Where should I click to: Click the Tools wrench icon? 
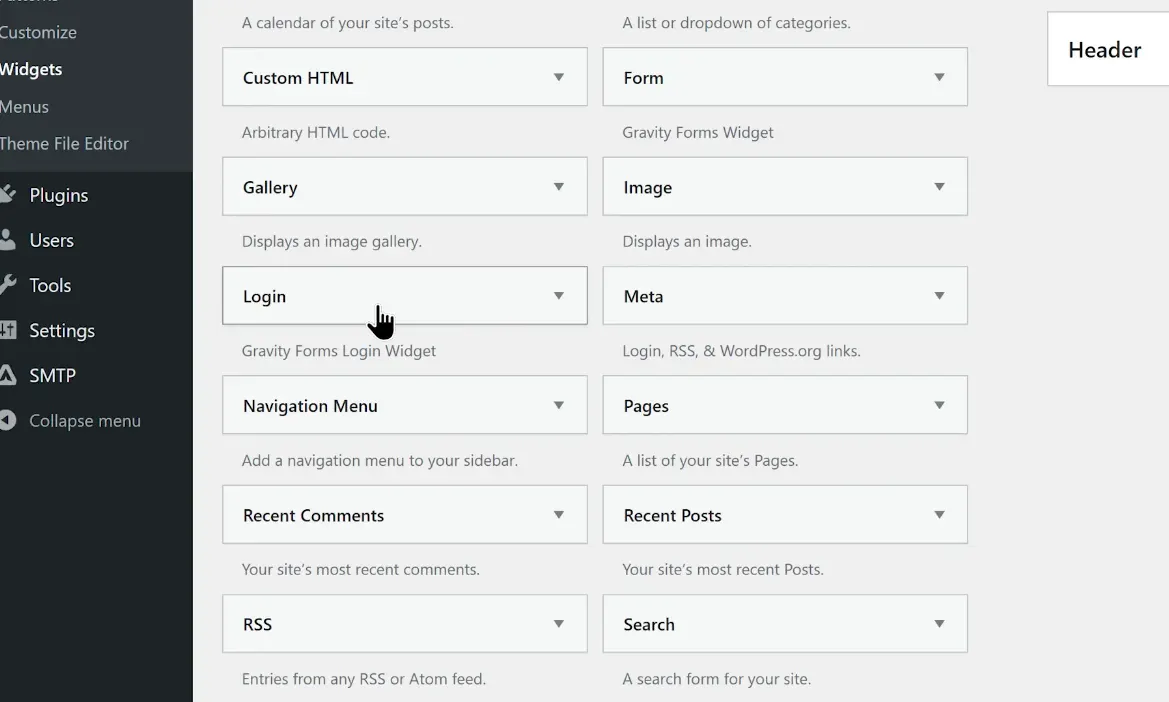pos(8,285)
